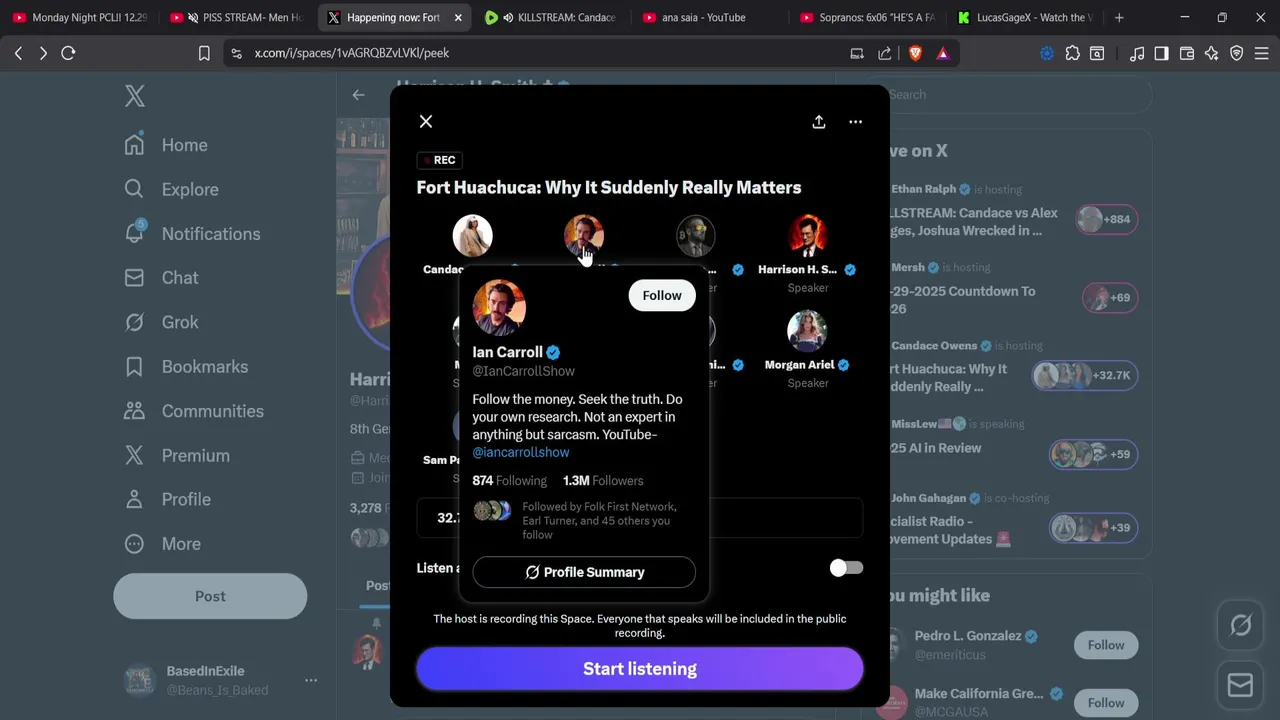Switch to LucasGageX browser tab

point(1023,17)
